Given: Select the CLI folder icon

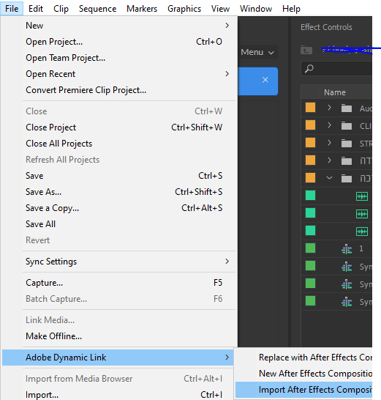Looking at the screenshot, I should (x=347, y=126).
